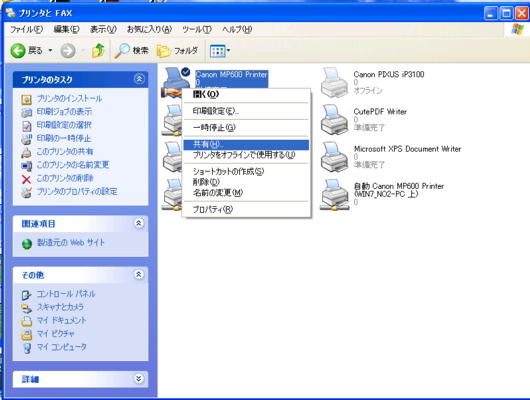Click red X delete printer icon
The image size is (530, 400).
pyautogui.click(x=26, y=179)
